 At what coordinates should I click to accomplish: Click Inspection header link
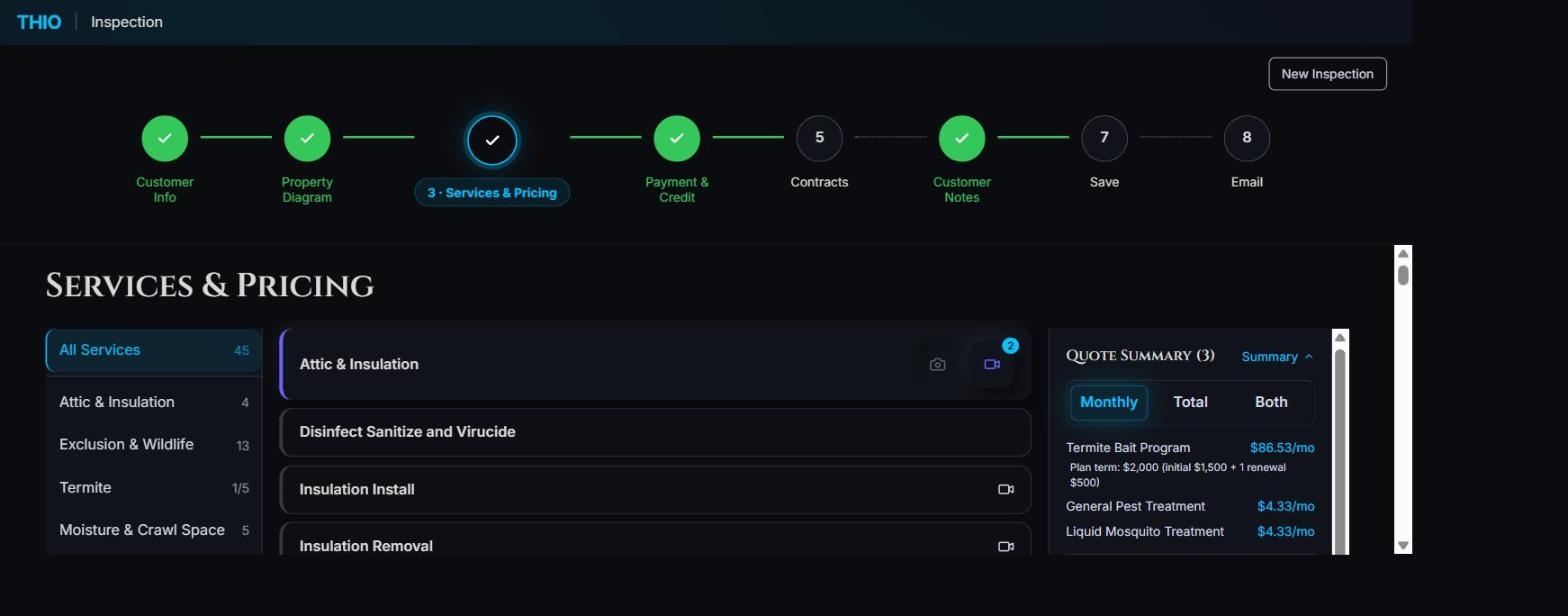(127, 22)
